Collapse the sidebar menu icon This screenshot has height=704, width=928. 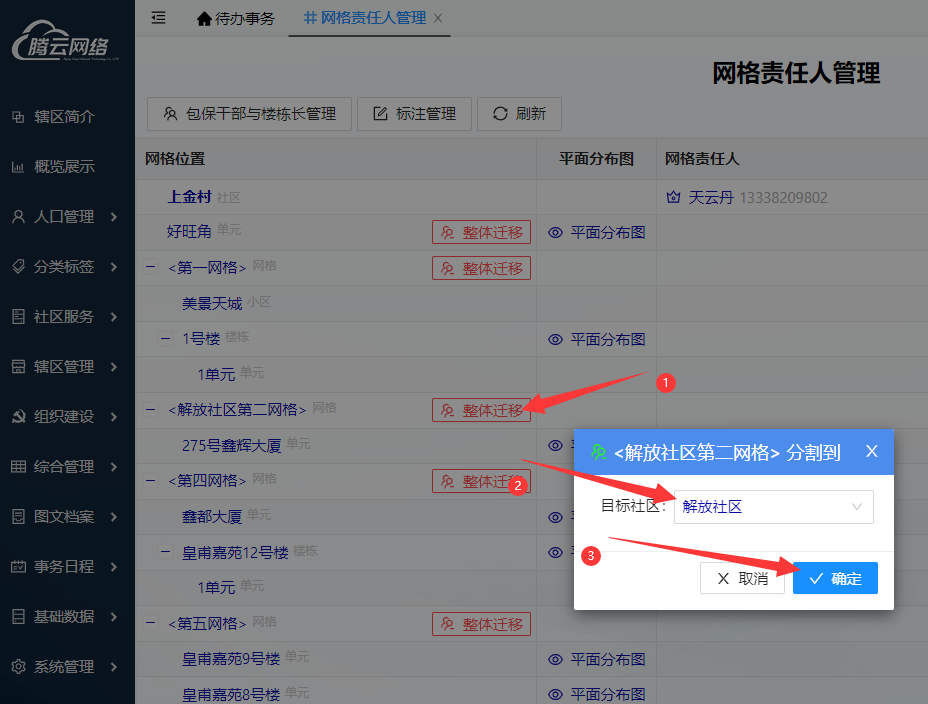click(x=158, y=18)
